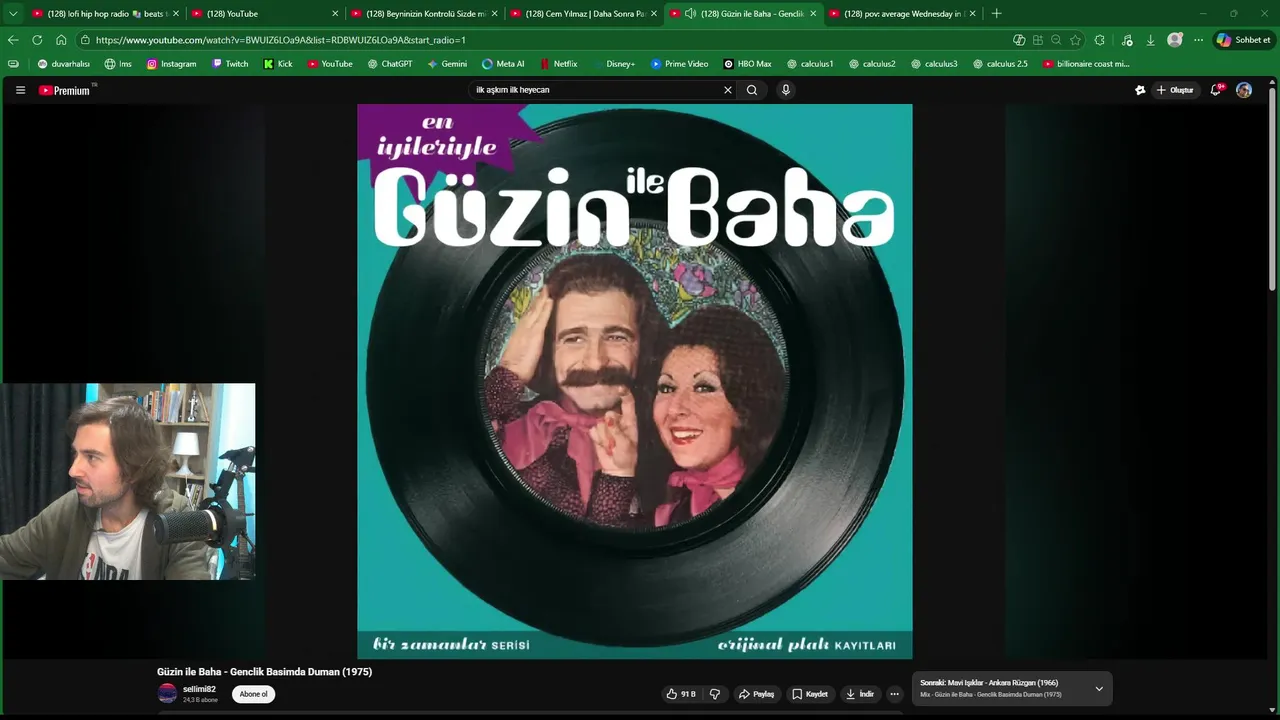
Task: Click the zoom-out magnifier in address bar
Action: (1056, 40)
